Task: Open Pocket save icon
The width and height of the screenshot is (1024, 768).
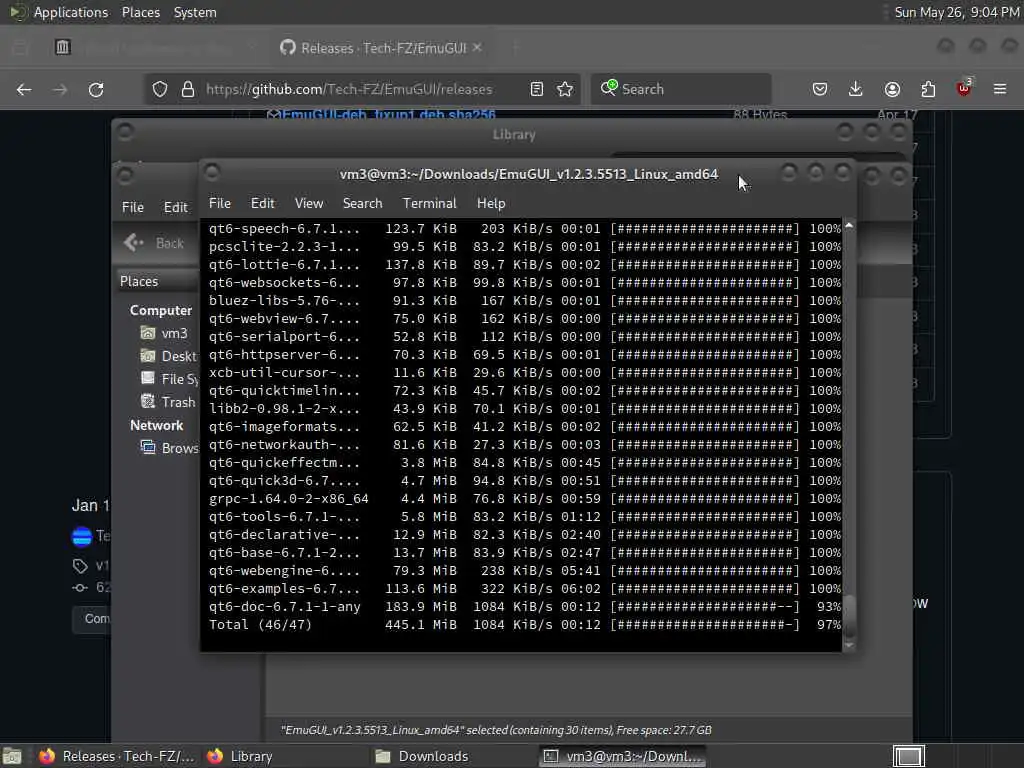Action: tap(820, 89)
